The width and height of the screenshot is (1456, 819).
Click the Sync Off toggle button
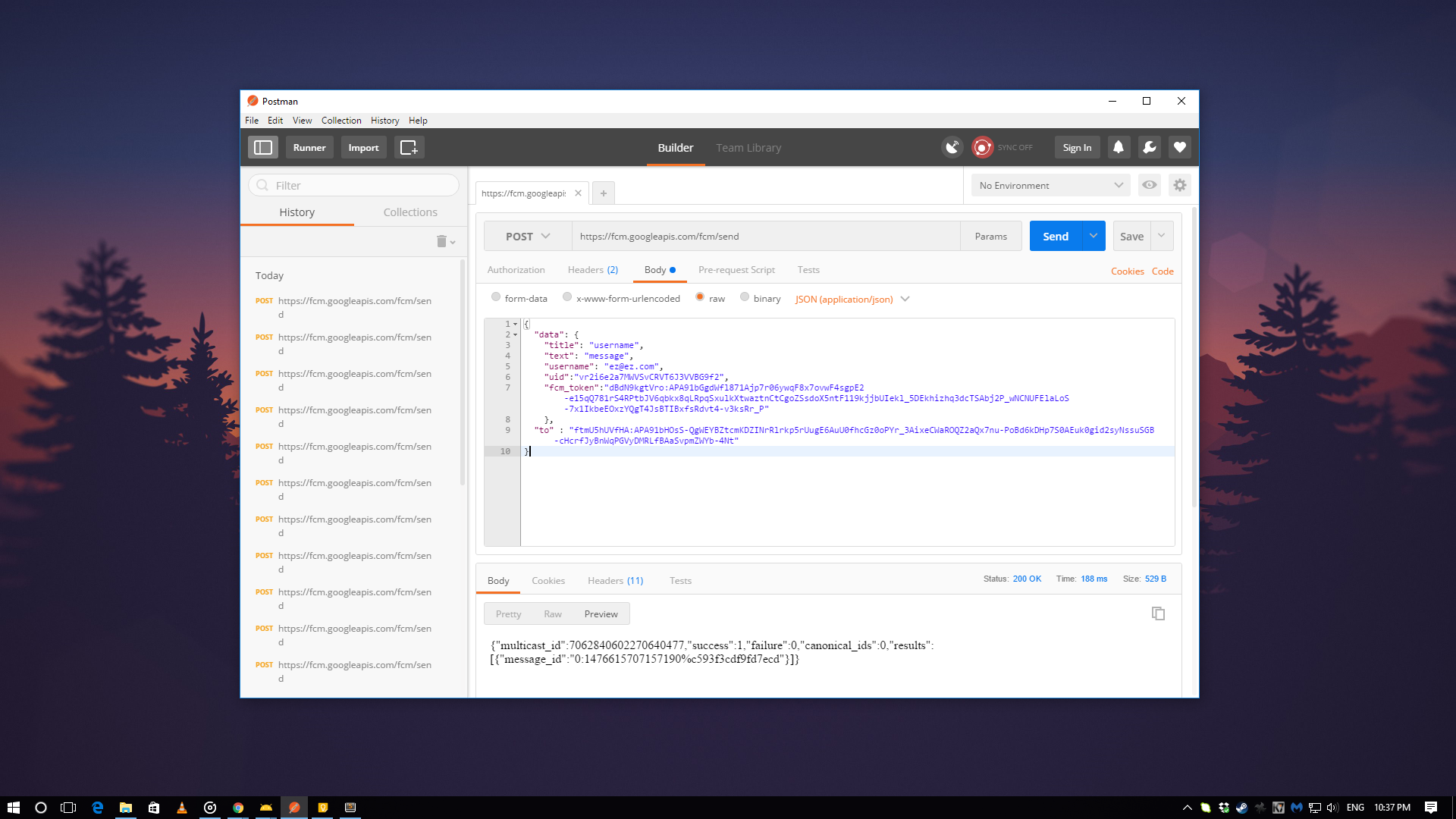pyautogui.click(x=1002, y=147)
